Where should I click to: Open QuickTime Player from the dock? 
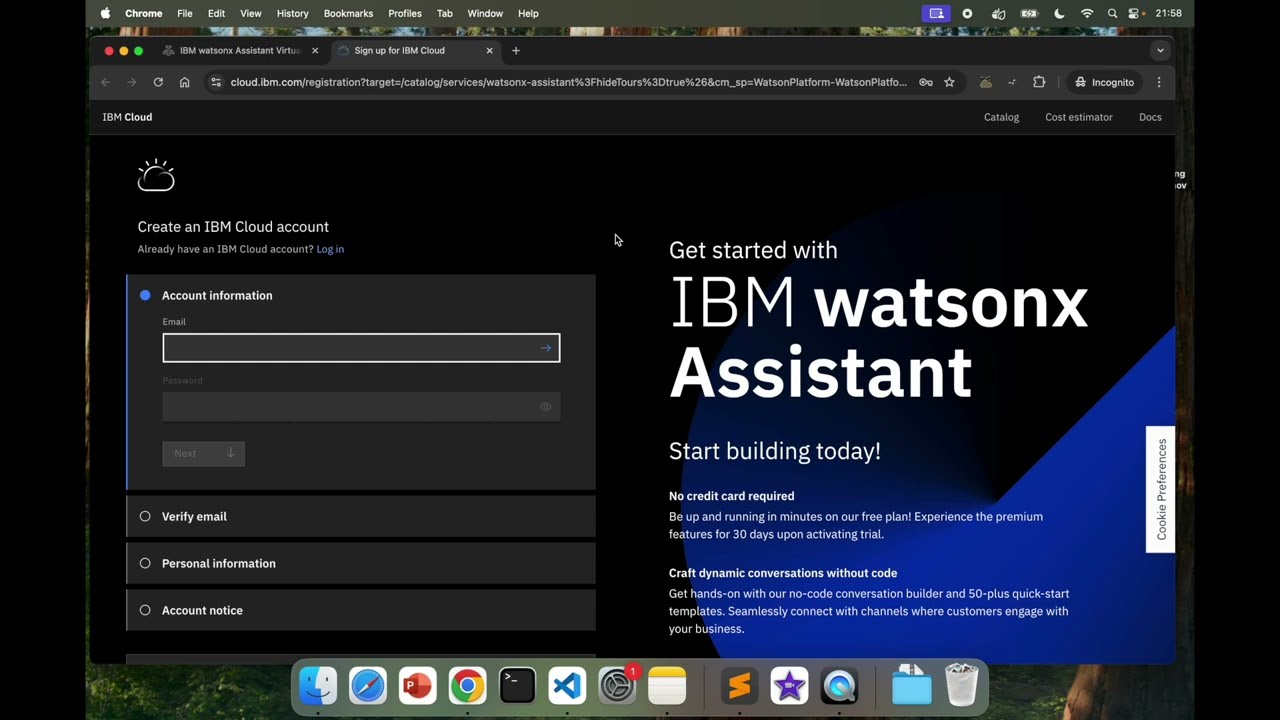point(839,686)
